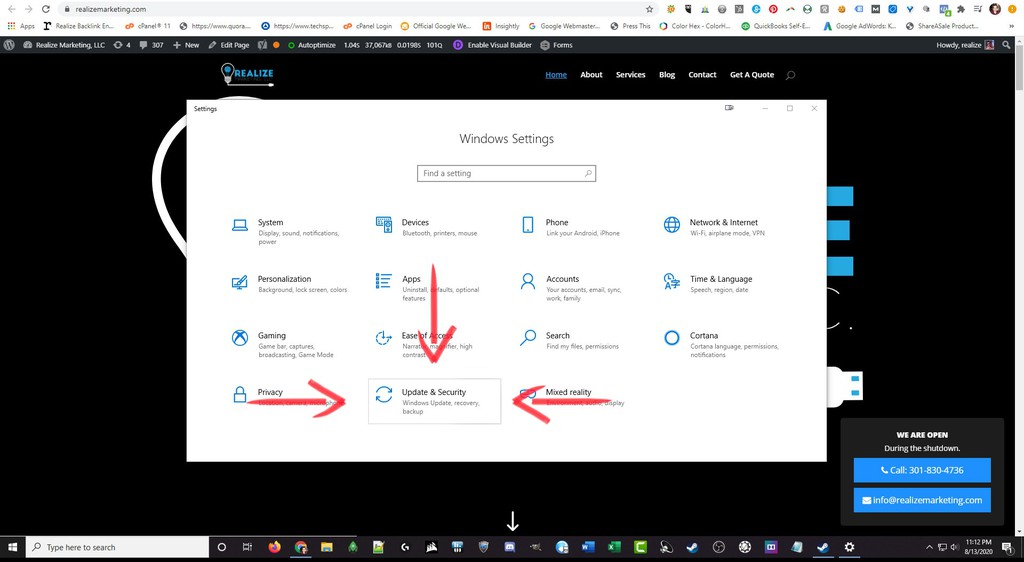Click the Chrome profile avatar
1024x562 pixels.
(x=995, y=9)
